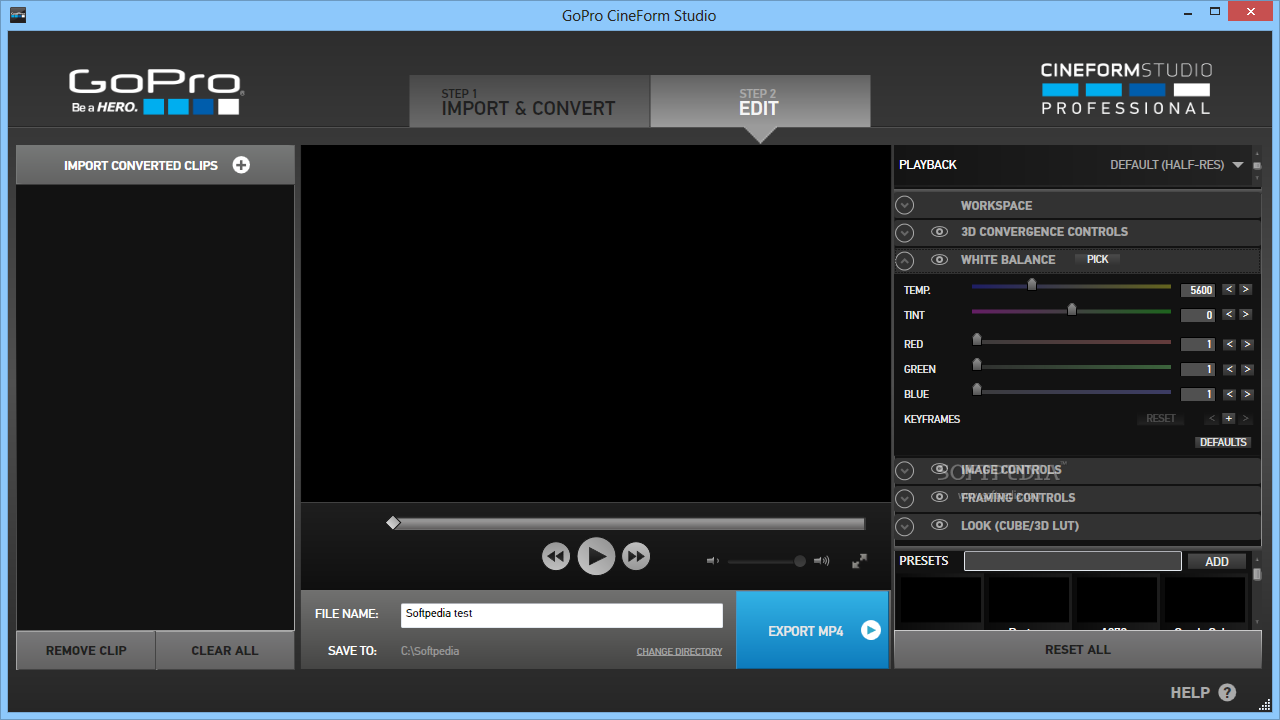Increase Temp value with right arrow
1280x720 pixels.
pyautogui.click(x=1246, y=290)
